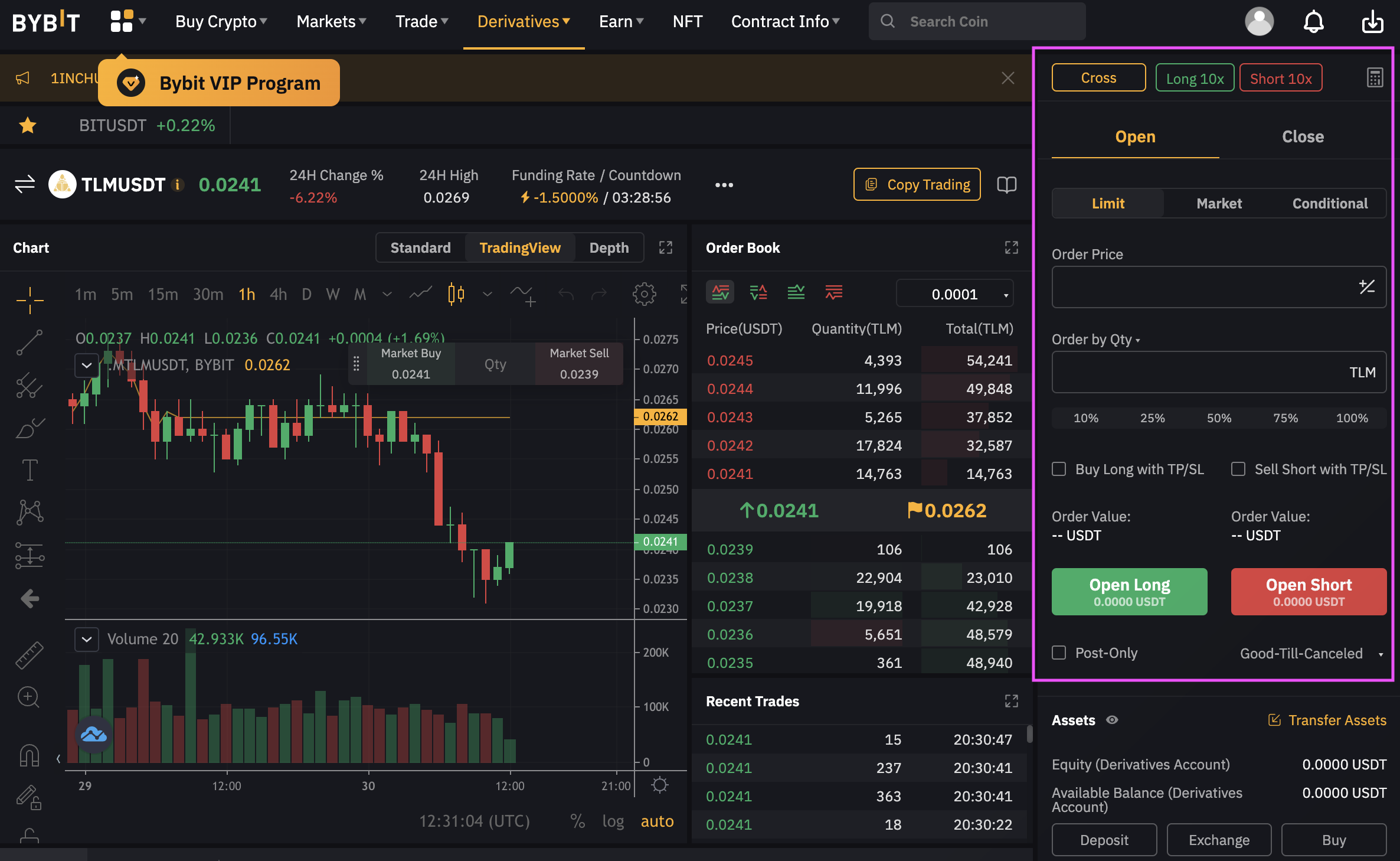Open the Buy Crypto dropdown menu
The height and width of the screenshot is (861, 1400).
pyautogui.click(x=221, y=22)
